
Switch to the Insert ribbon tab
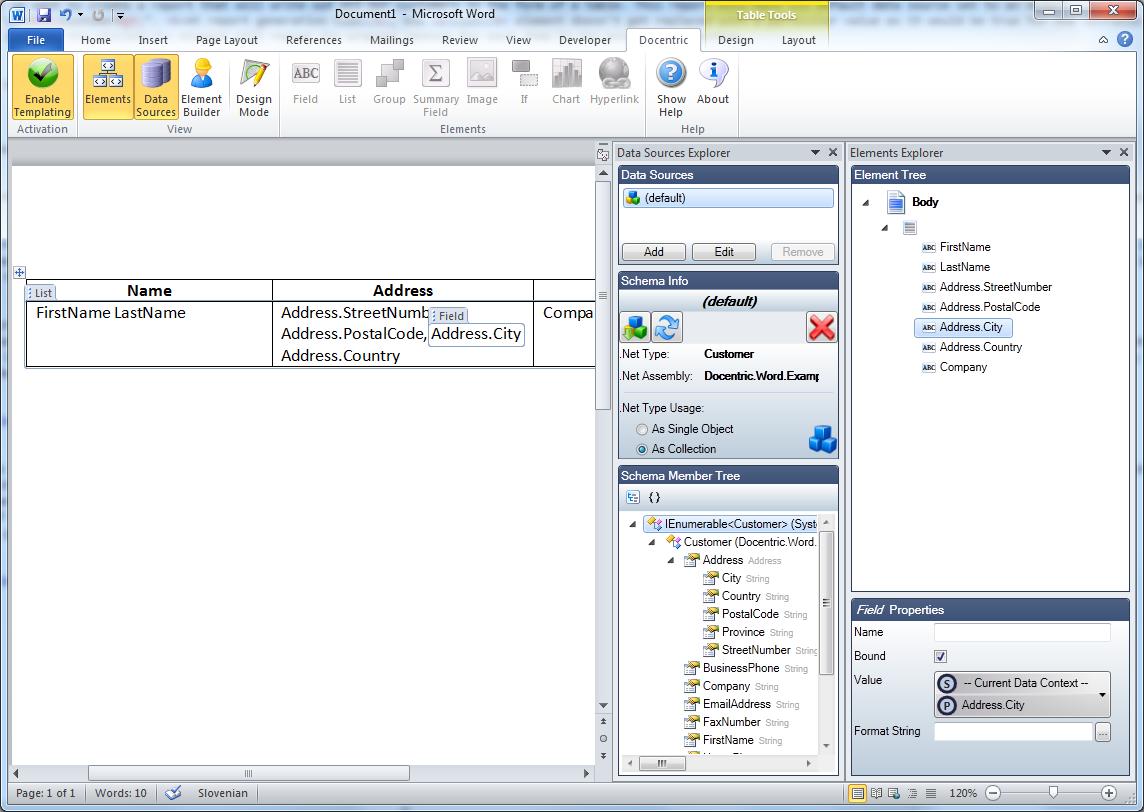[153, 40]
